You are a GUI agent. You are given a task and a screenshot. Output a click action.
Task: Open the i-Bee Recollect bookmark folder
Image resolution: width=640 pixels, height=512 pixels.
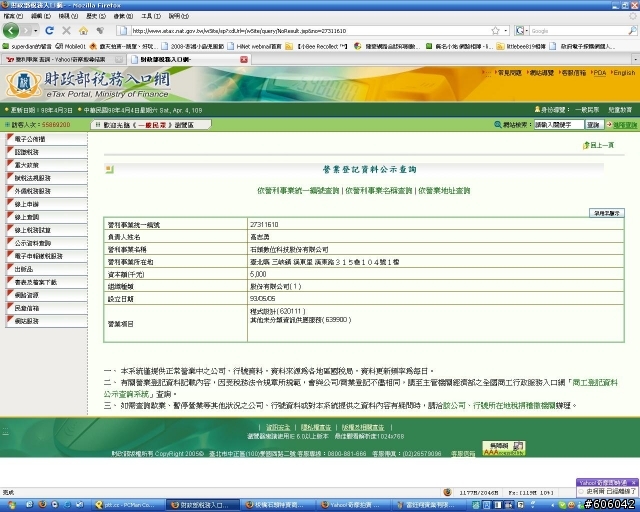pyautogui.click(x=316, y=46)
